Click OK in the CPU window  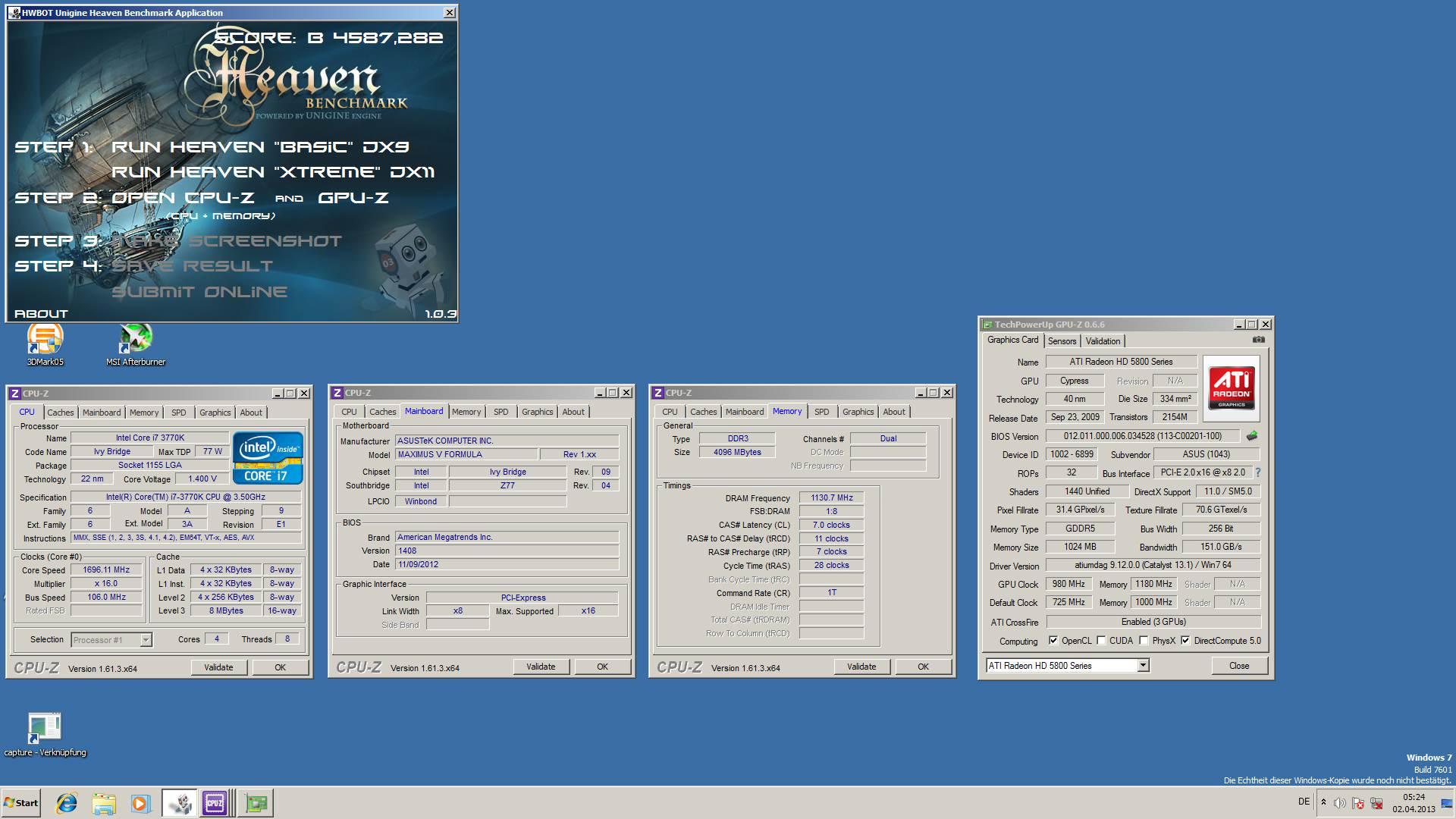click(x=280, y=667)
